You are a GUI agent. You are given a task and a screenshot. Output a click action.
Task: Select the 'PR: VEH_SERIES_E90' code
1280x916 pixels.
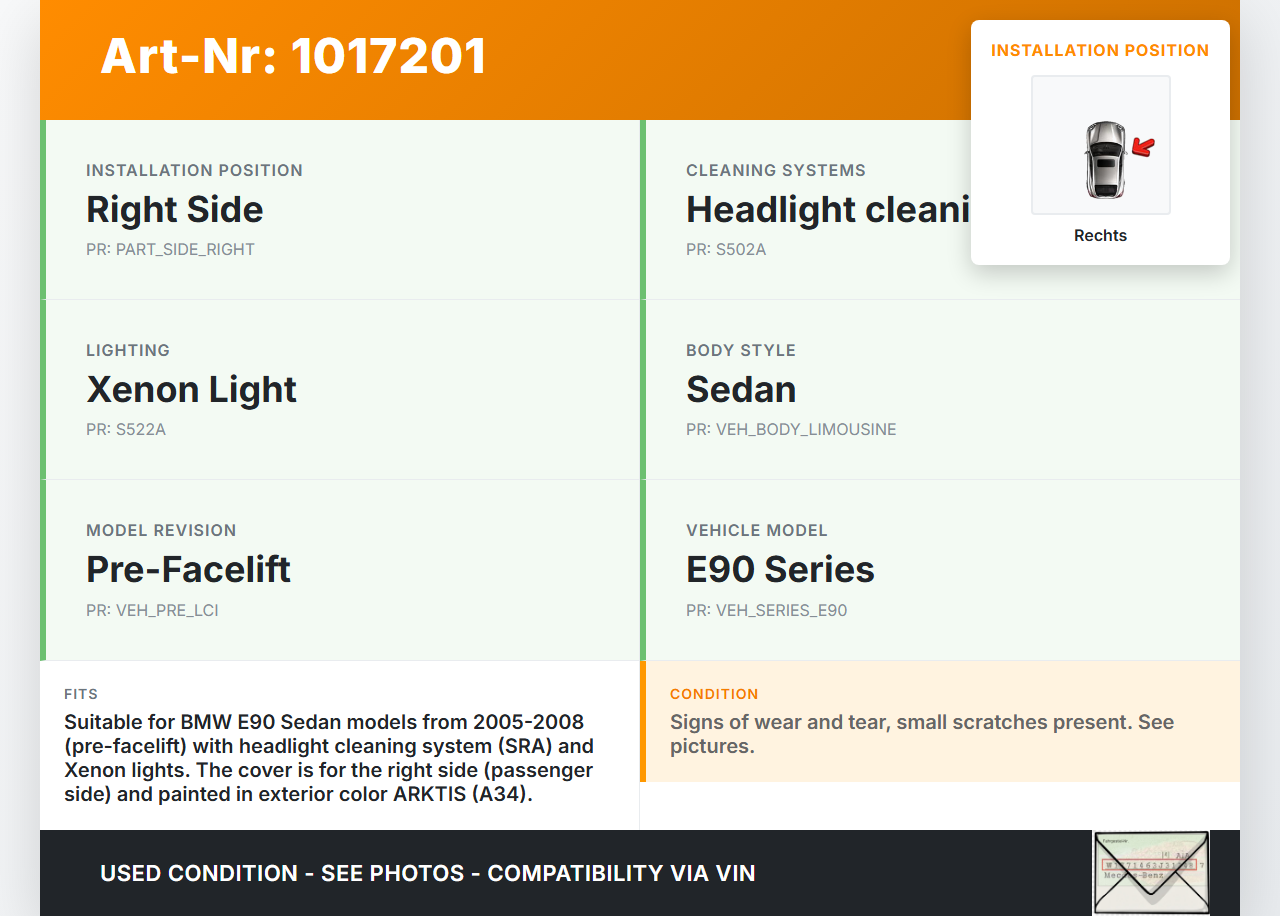pyautogui.click(x=766, y=610)
